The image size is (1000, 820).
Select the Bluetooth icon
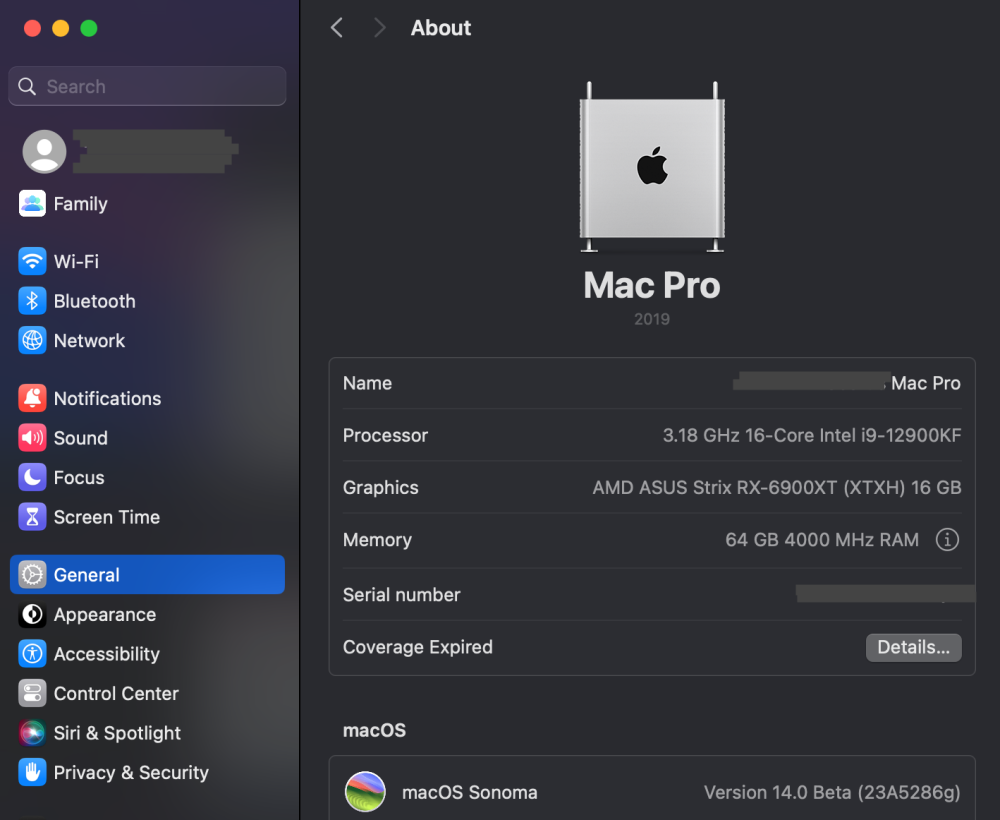[x=32, y=301]
